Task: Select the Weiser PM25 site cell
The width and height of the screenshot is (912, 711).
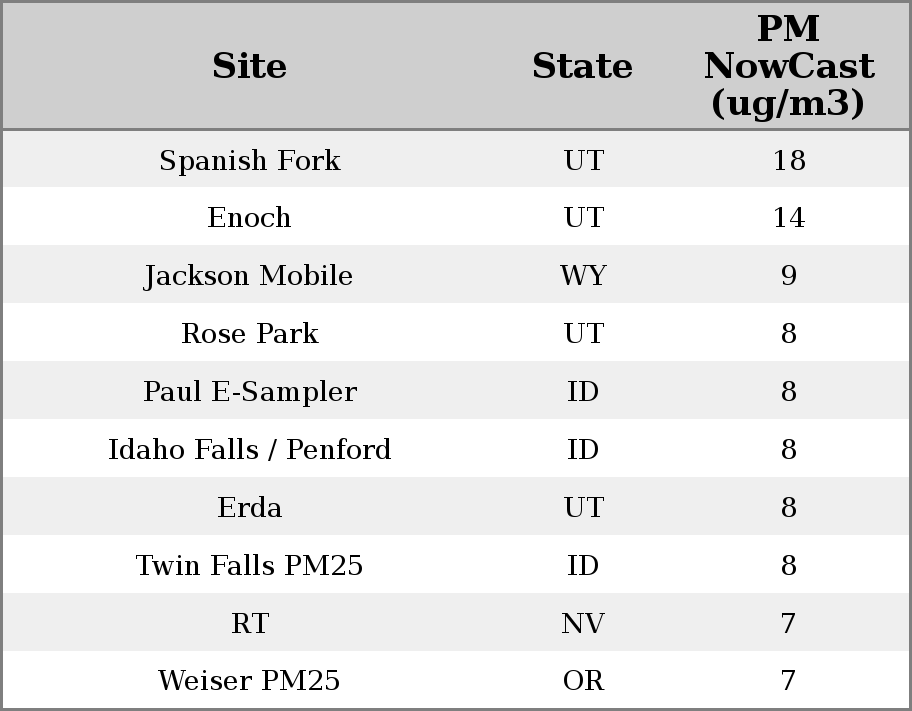Action: pyautogui.click(x=249, y=681)
